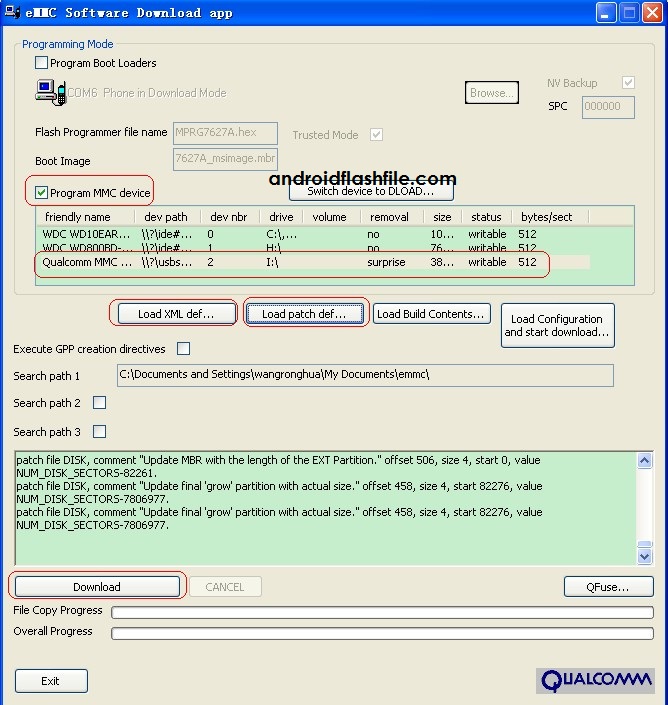Click the NUM_DISK_SECTORS-82261 log line
Image resolution: width=668 pixels, height=705 pixels.
87,473
